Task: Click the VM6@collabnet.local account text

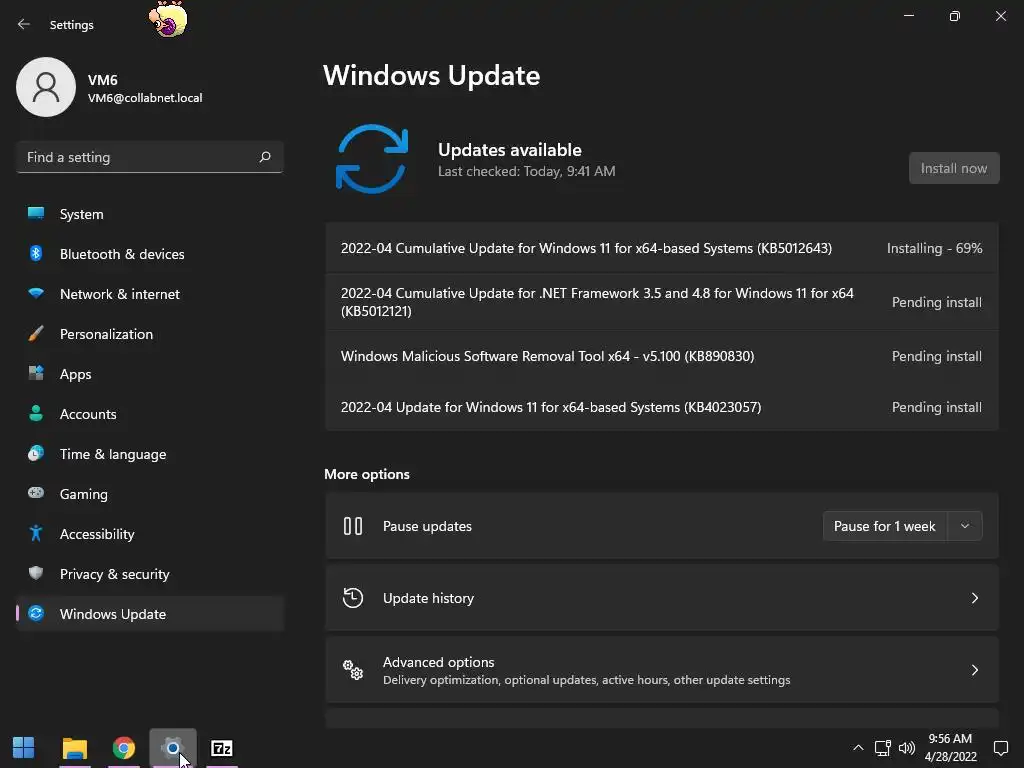Action: (145, 98)
